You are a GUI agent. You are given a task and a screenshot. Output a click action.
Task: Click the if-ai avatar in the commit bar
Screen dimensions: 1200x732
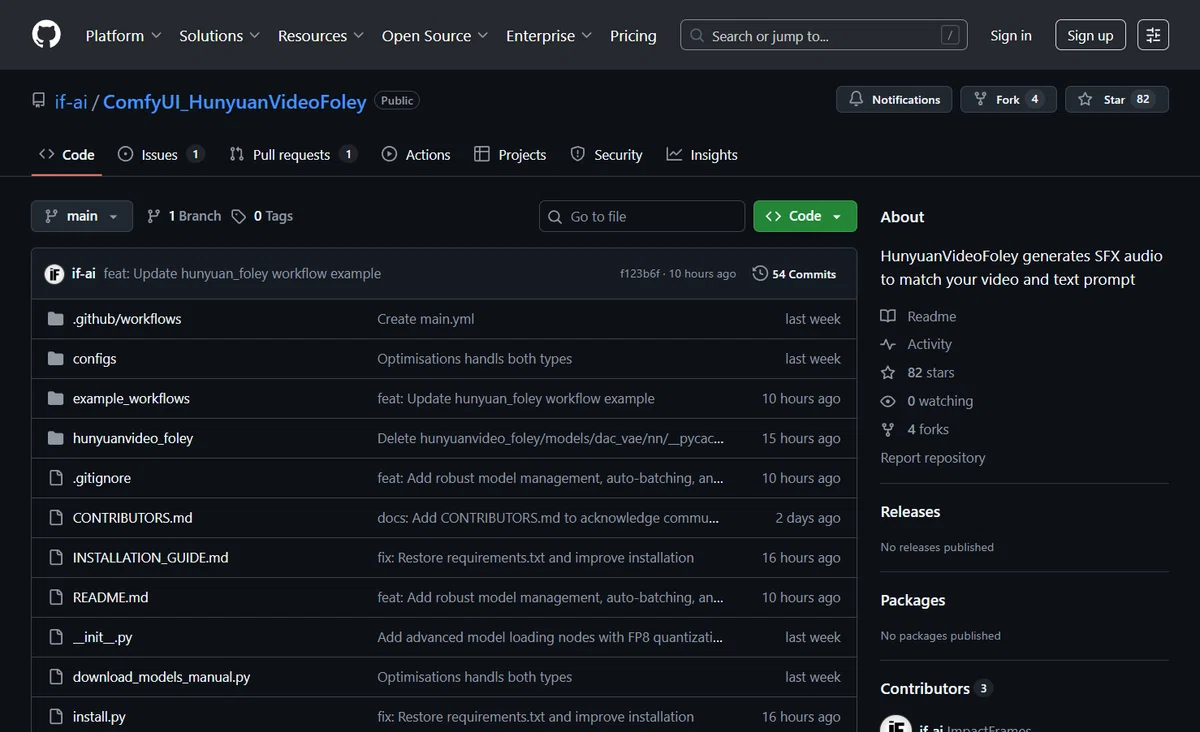54,274
